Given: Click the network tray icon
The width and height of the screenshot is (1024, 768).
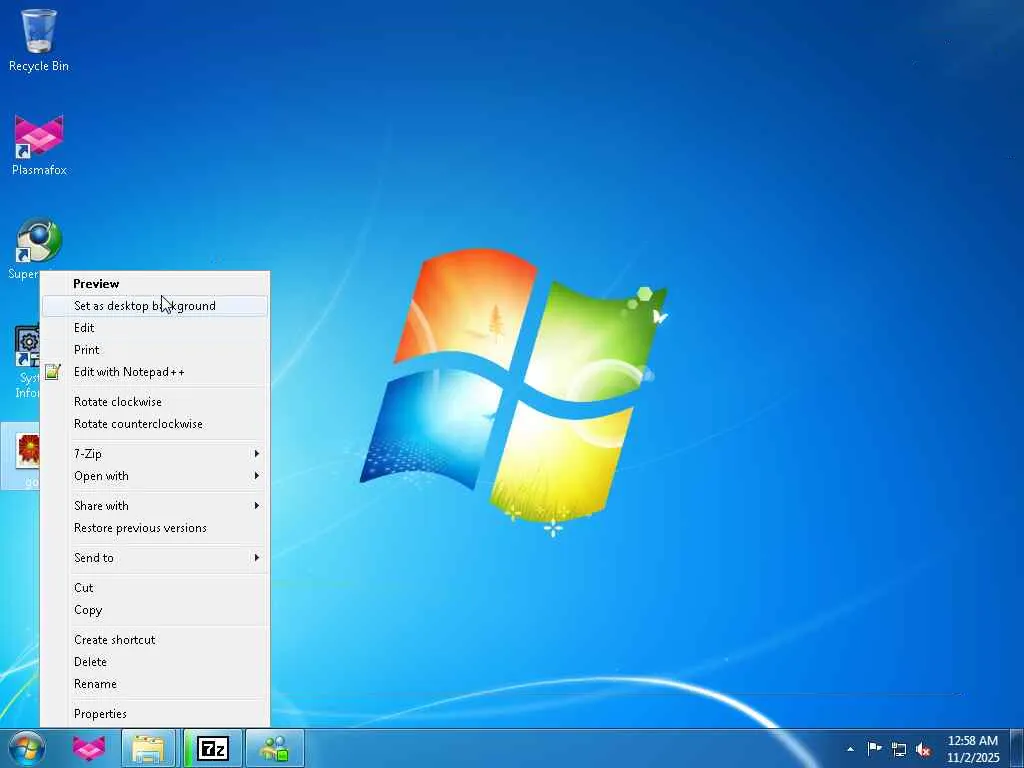Looking at the screenshot, I should (899, 749).
